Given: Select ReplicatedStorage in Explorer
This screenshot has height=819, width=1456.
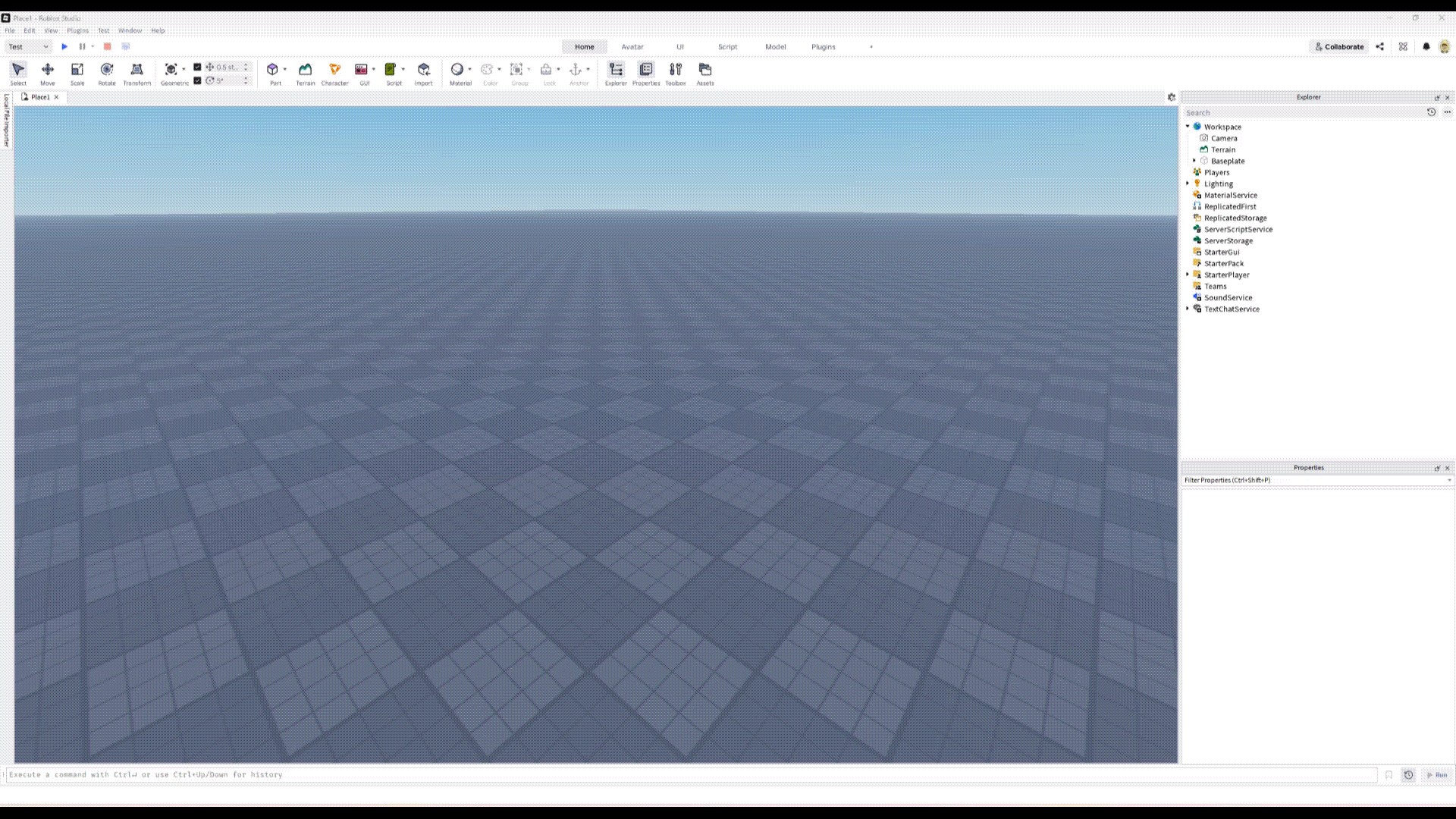Looking at the screenshot, I should (x=1235, y=218).
